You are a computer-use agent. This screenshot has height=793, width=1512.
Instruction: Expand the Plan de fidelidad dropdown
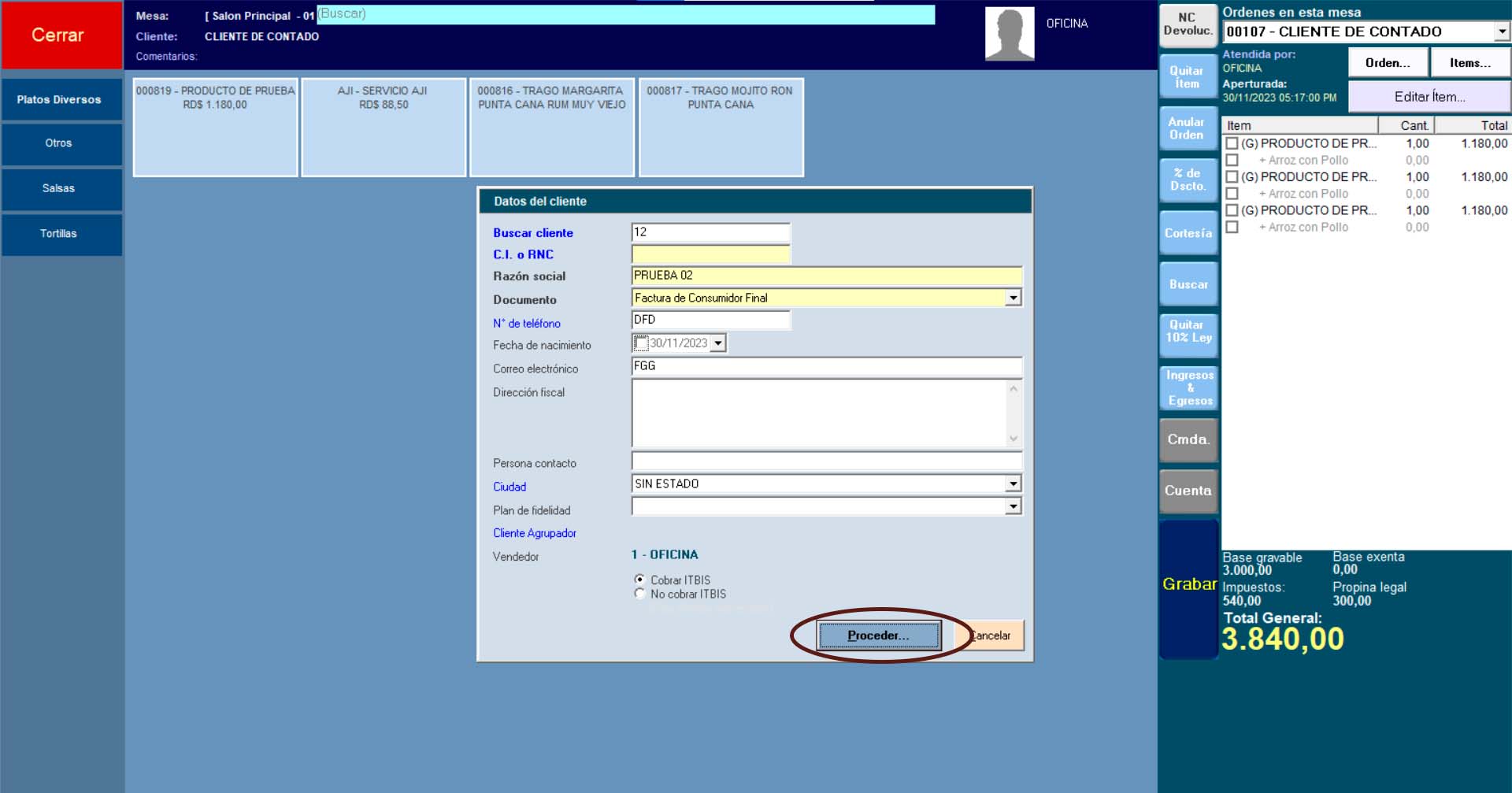pos(1013,506)
